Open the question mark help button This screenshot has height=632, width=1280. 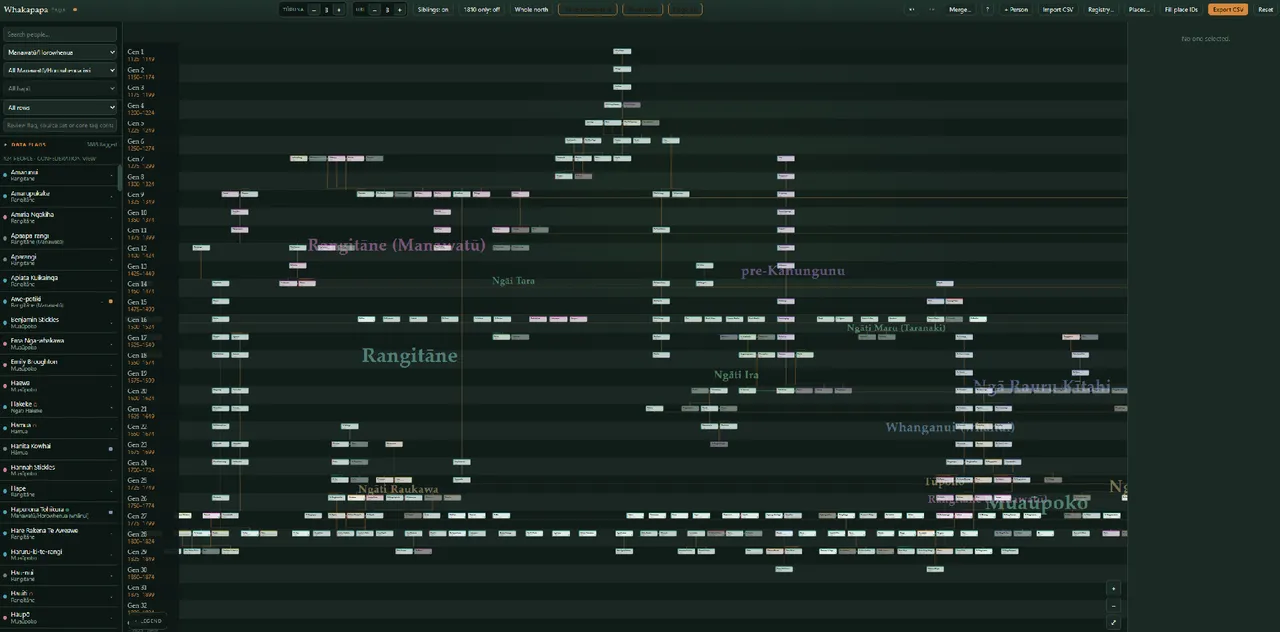[x=987, y=9]
